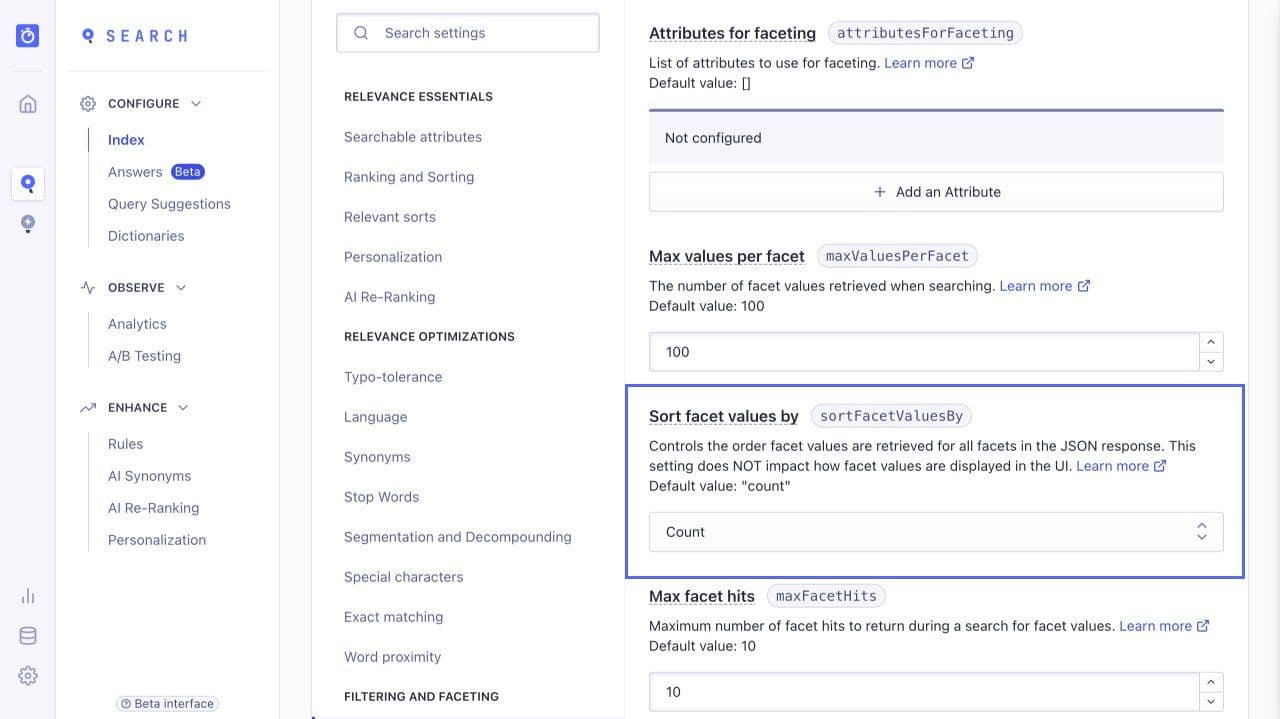Open Query Suggestions

(169, 204)
